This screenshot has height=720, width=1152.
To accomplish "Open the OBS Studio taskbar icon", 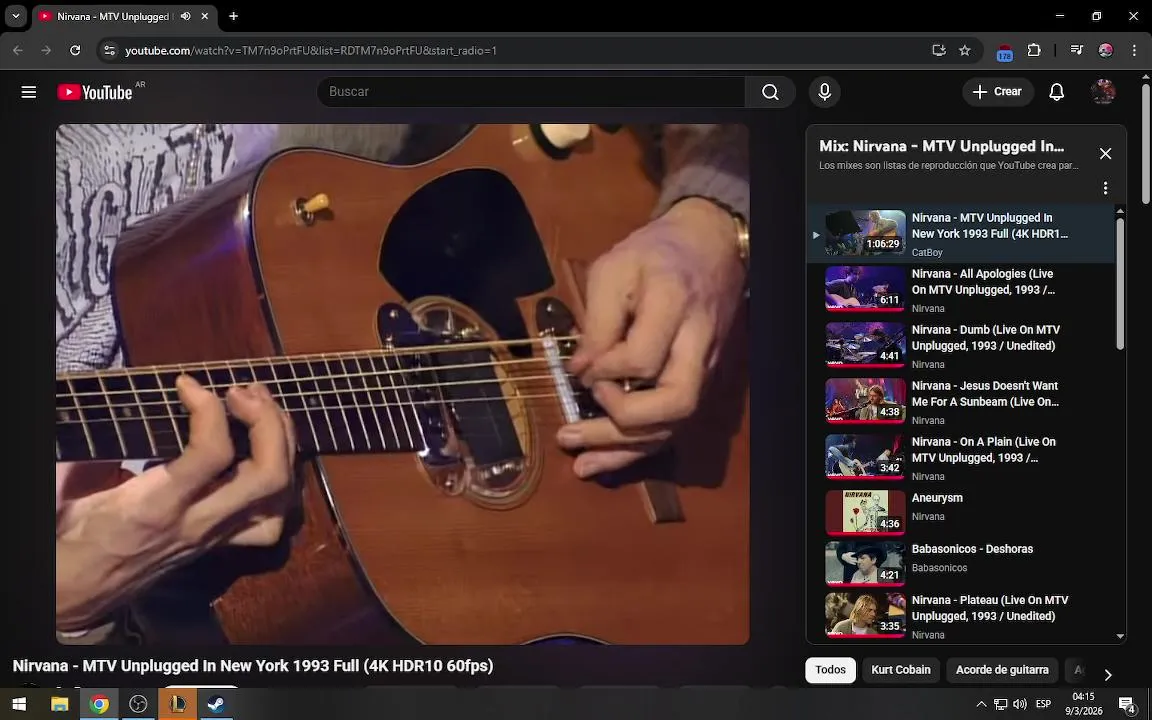I will pos(138,704).
